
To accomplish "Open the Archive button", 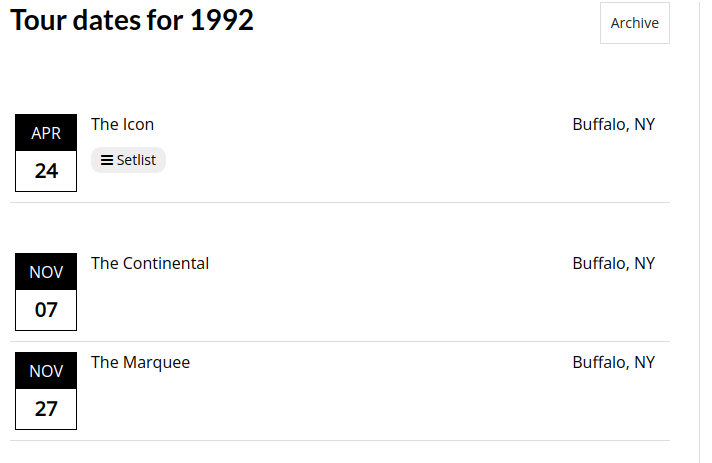I will pos(634,23).
